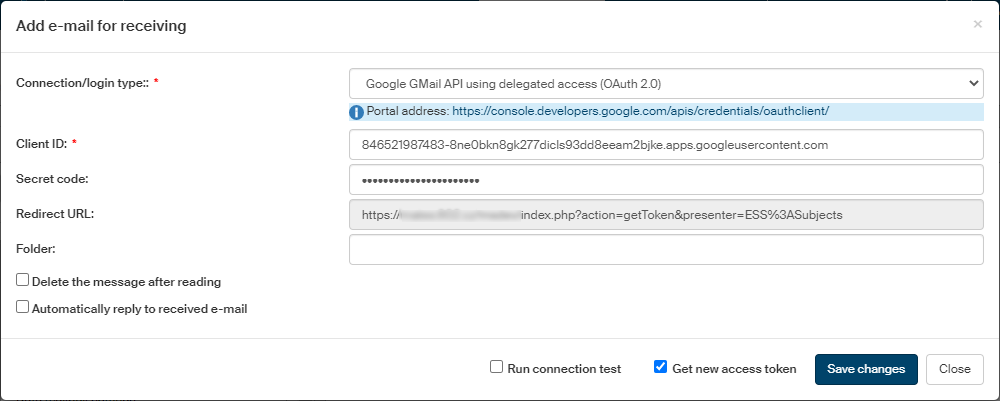Select the greyed Redirect URL field

666,214
